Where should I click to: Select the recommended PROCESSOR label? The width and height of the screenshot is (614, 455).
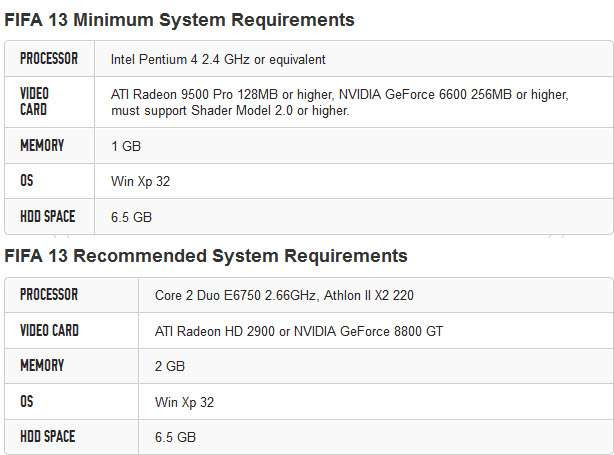(49, 294)
